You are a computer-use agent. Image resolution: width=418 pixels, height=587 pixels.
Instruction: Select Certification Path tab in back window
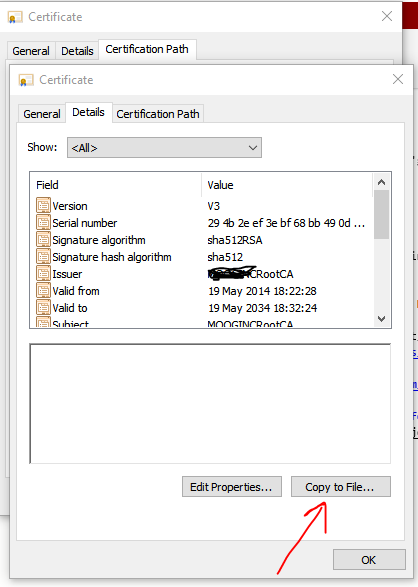pyautogui.click(x=147, y=49)
